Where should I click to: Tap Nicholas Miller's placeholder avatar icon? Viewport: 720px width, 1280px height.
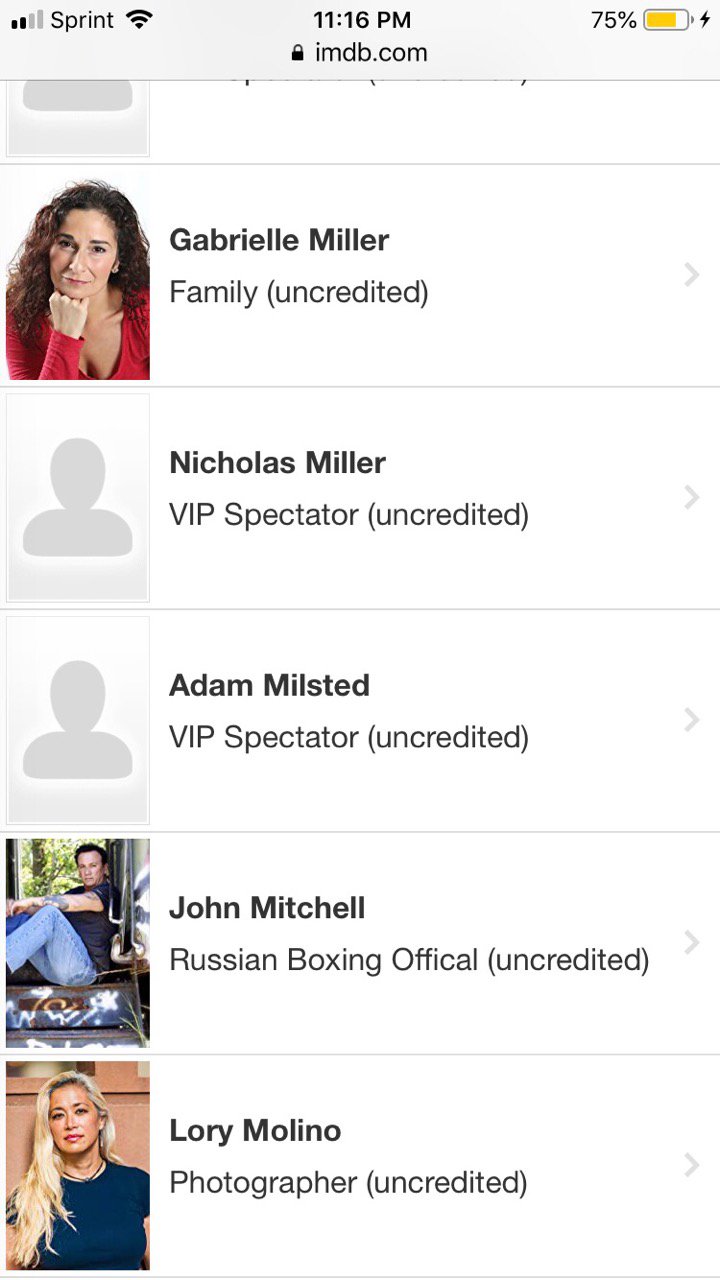(x=78, y=497)
